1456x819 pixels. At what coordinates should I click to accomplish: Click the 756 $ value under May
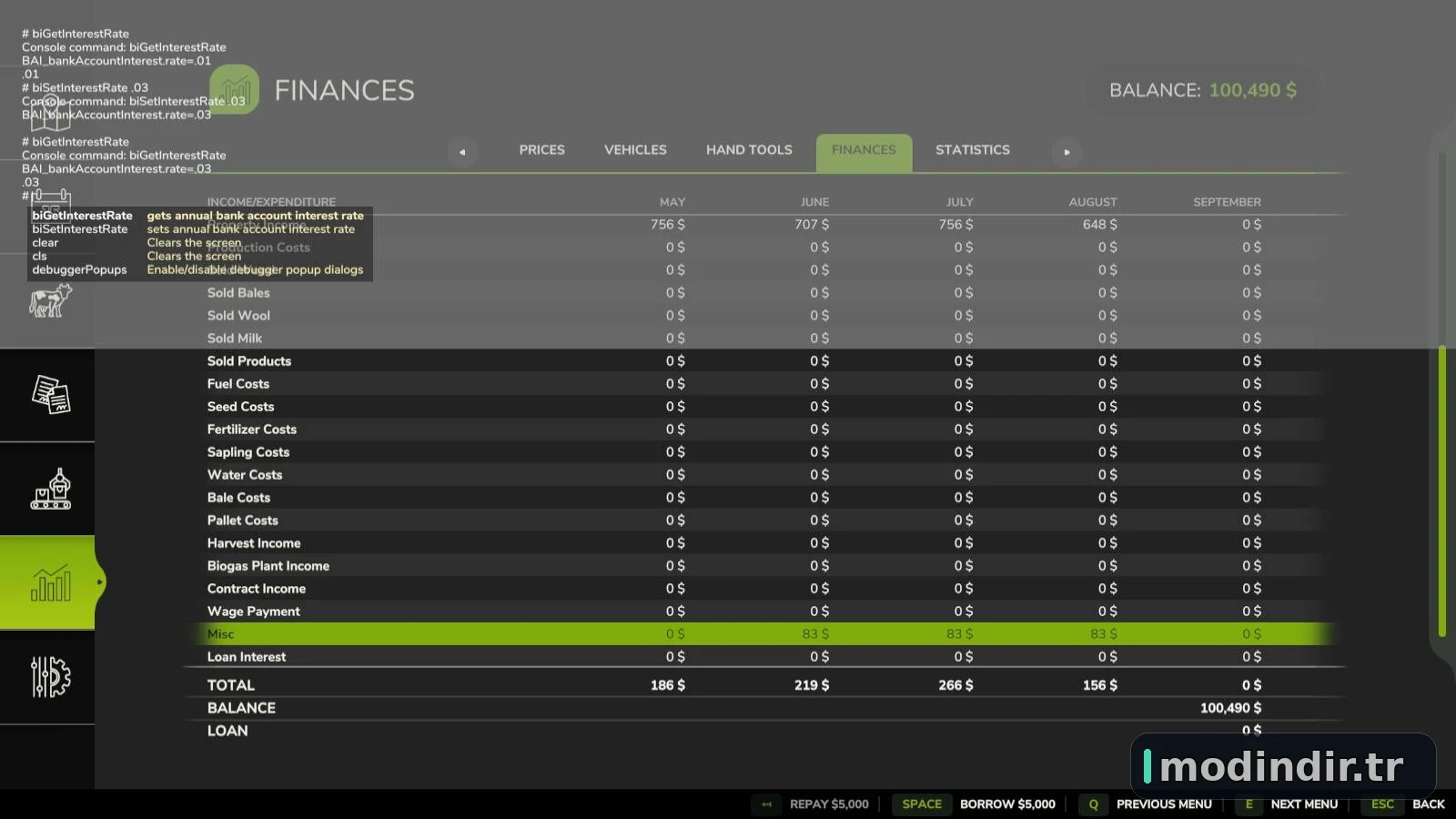(668, 225)
